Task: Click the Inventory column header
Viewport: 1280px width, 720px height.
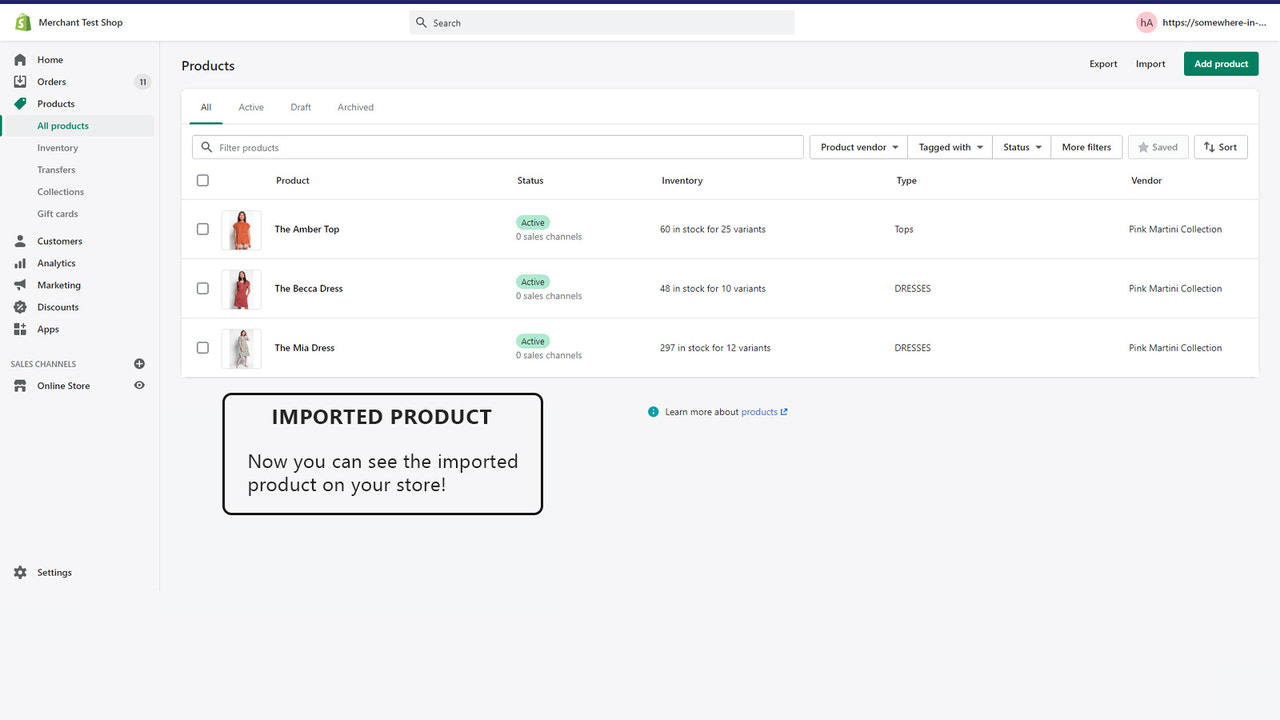Action: (682, 181)
